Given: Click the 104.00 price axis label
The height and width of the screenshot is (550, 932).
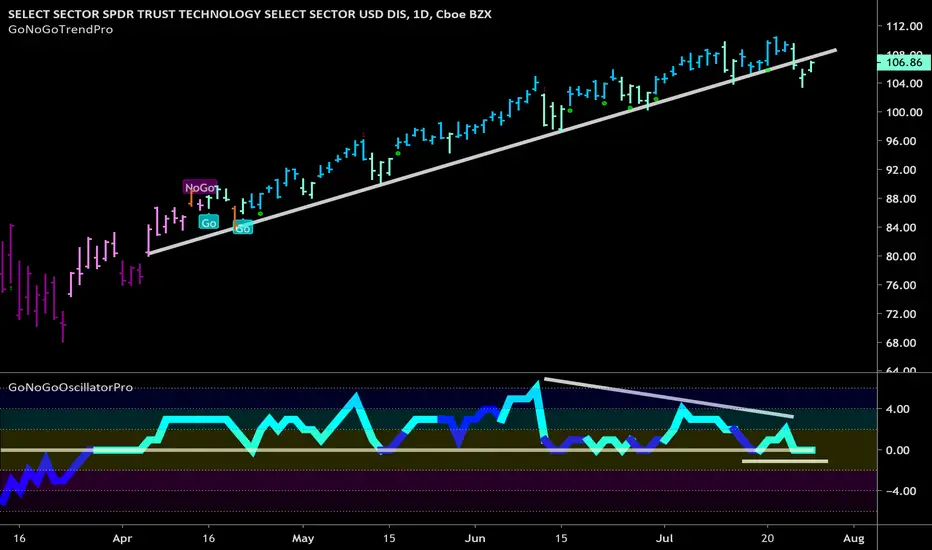Looking at the screenshot, I should (903, 83).
